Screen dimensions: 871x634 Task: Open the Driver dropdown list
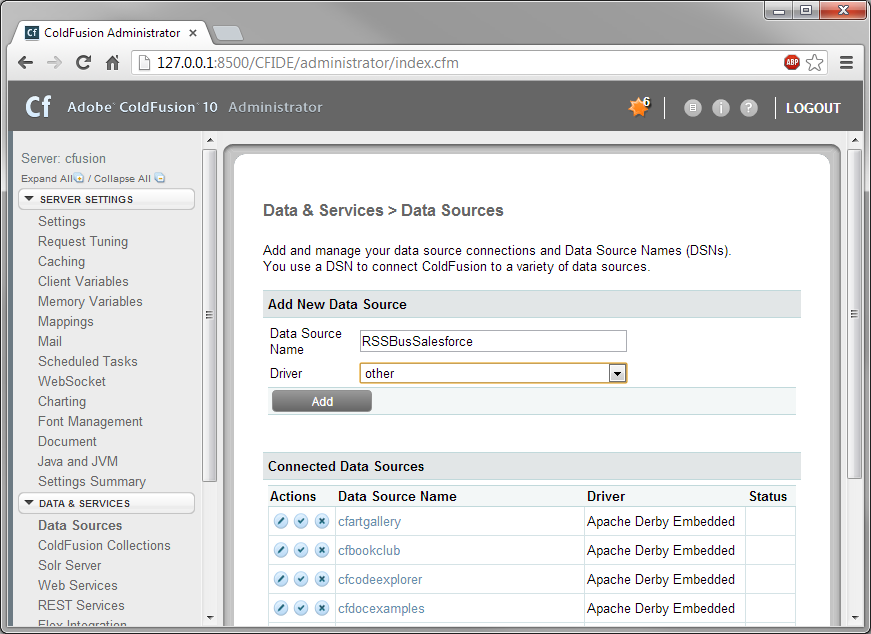point(617,373)
